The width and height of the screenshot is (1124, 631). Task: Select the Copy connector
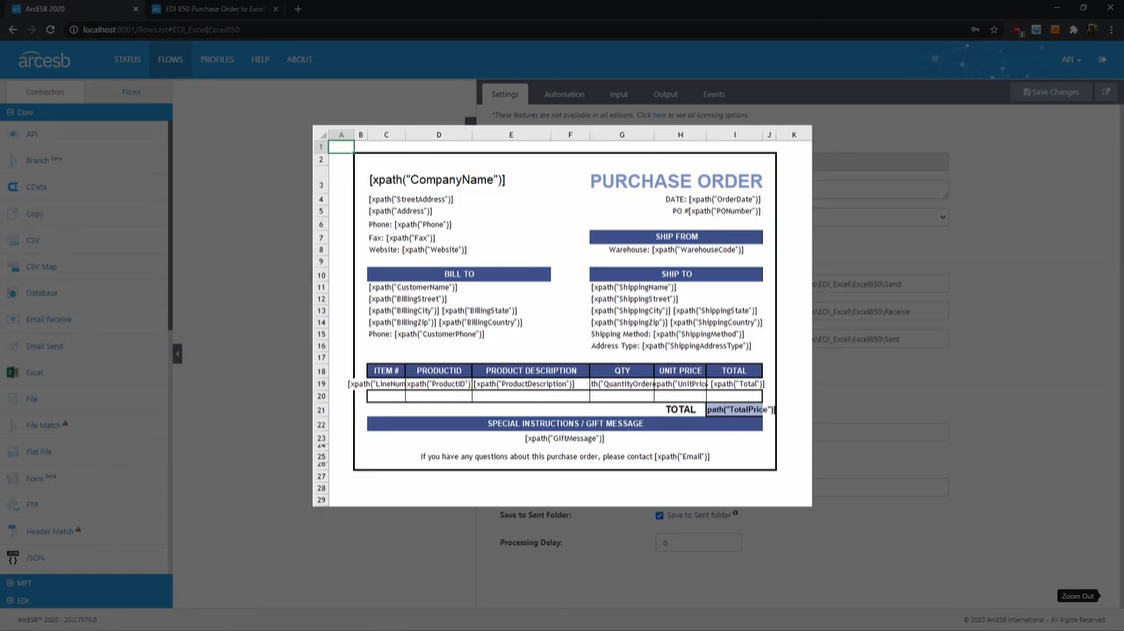click(34, 214)
